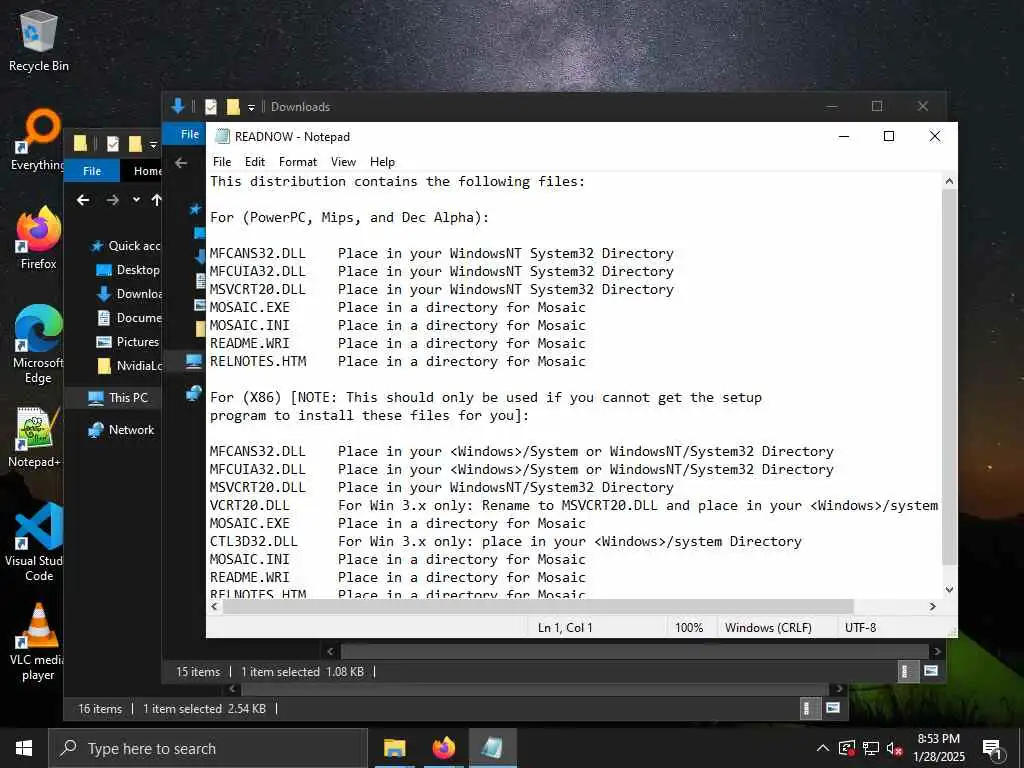Click the properties quick-access icon in Downloads title bar
Viewport: 1024px width, 768px height.
point(211,106)
